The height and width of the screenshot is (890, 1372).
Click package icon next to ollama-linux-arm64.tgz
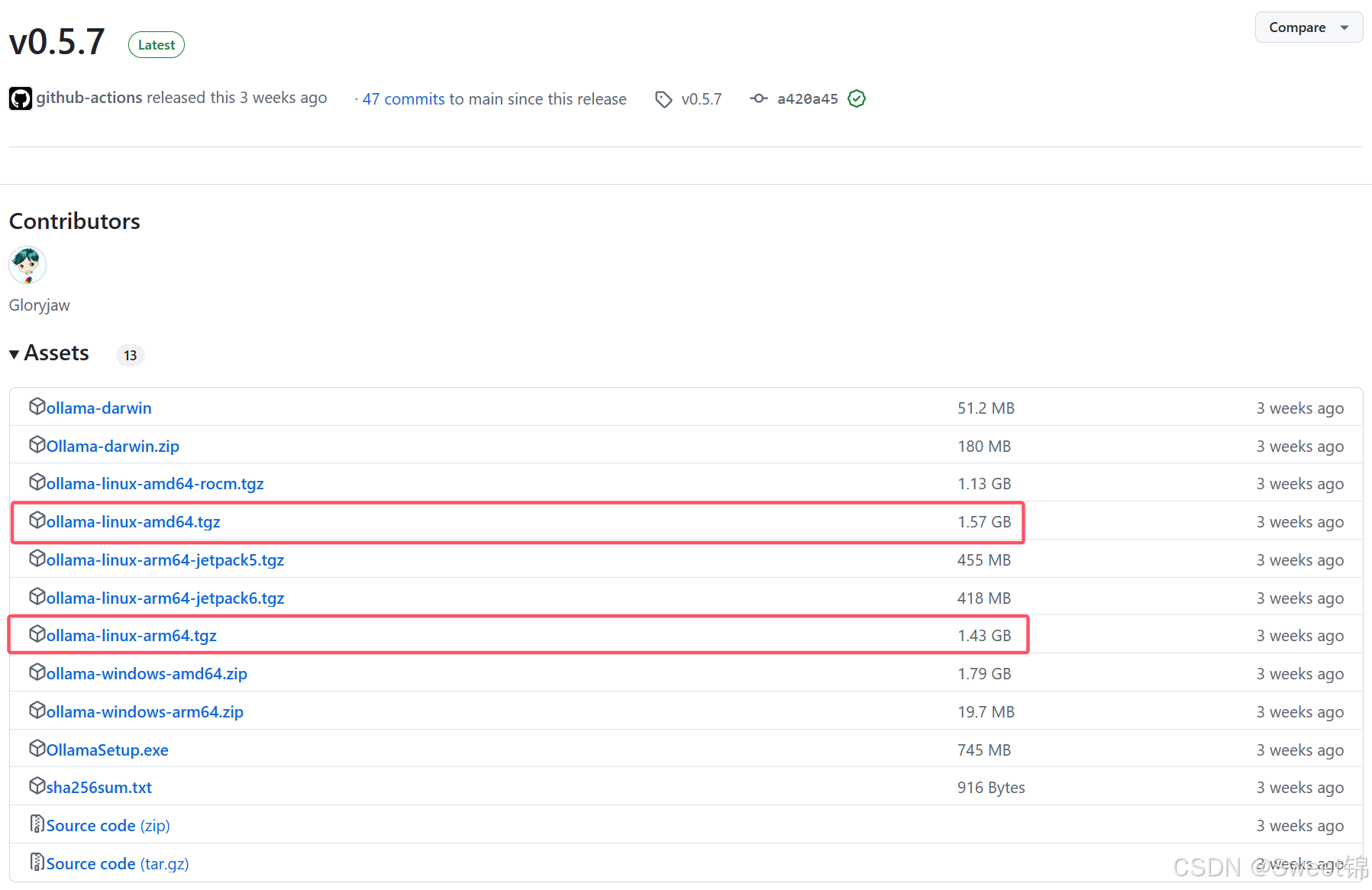click(x=37, y=634)
